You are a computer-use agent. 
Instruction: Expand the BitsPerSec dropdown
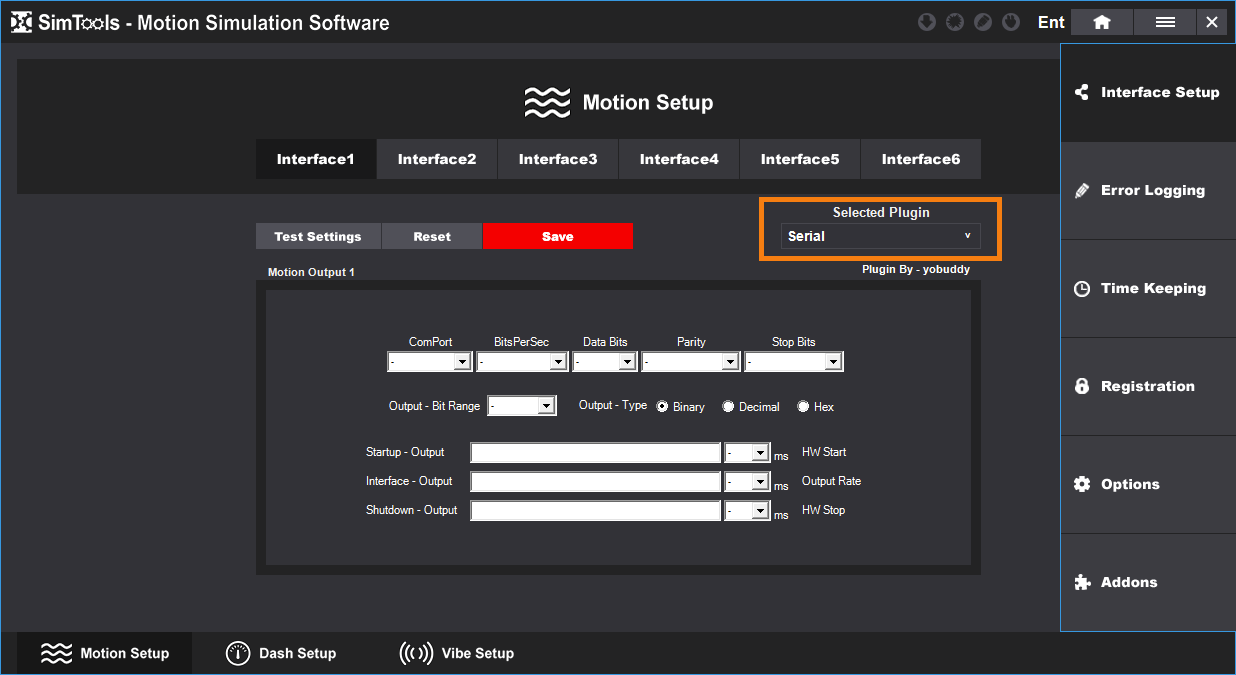[x=558, y=362]
